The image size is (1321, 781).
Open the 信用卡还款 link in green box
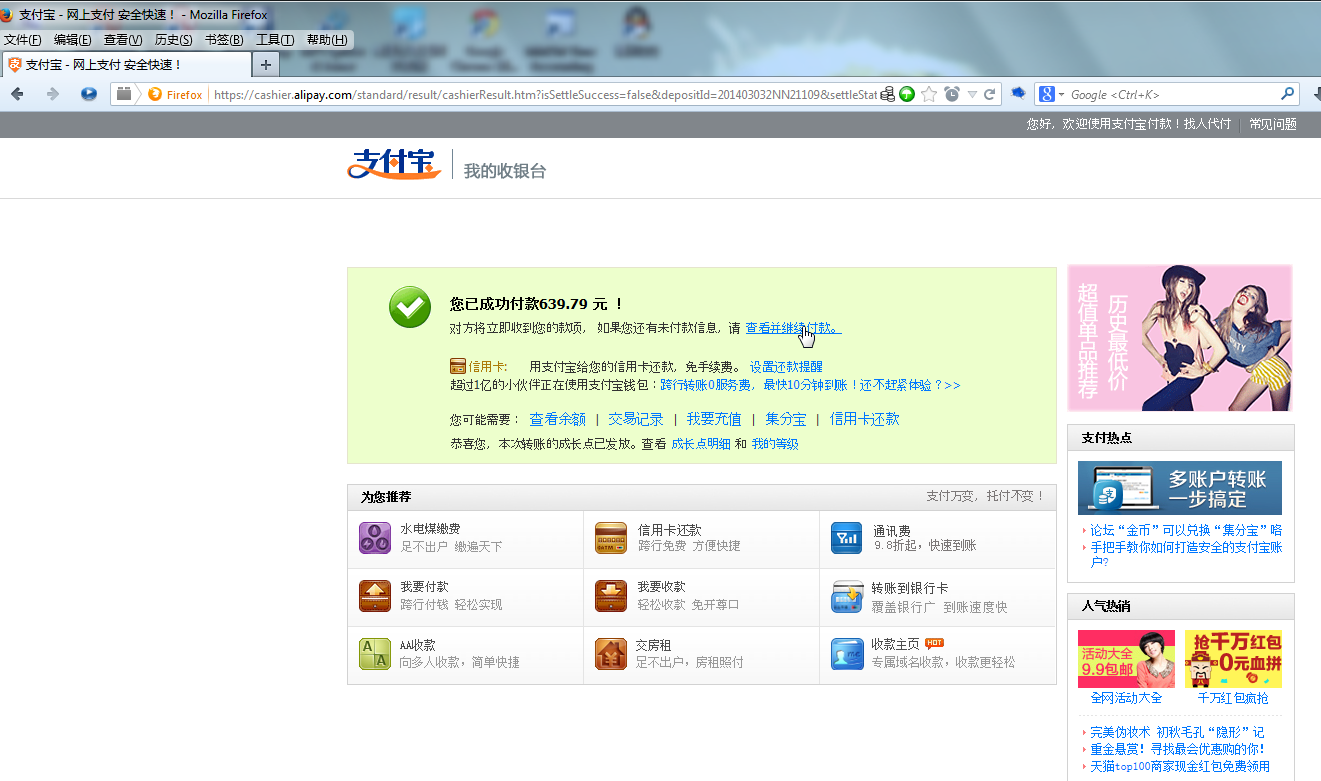tap(864, 419)
